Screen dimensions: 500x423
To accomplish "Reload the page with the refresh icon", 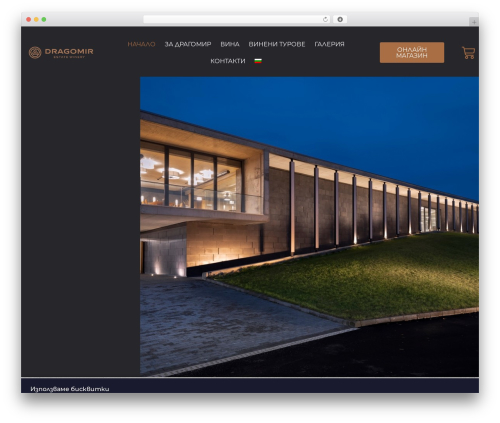I will (325, 19).
